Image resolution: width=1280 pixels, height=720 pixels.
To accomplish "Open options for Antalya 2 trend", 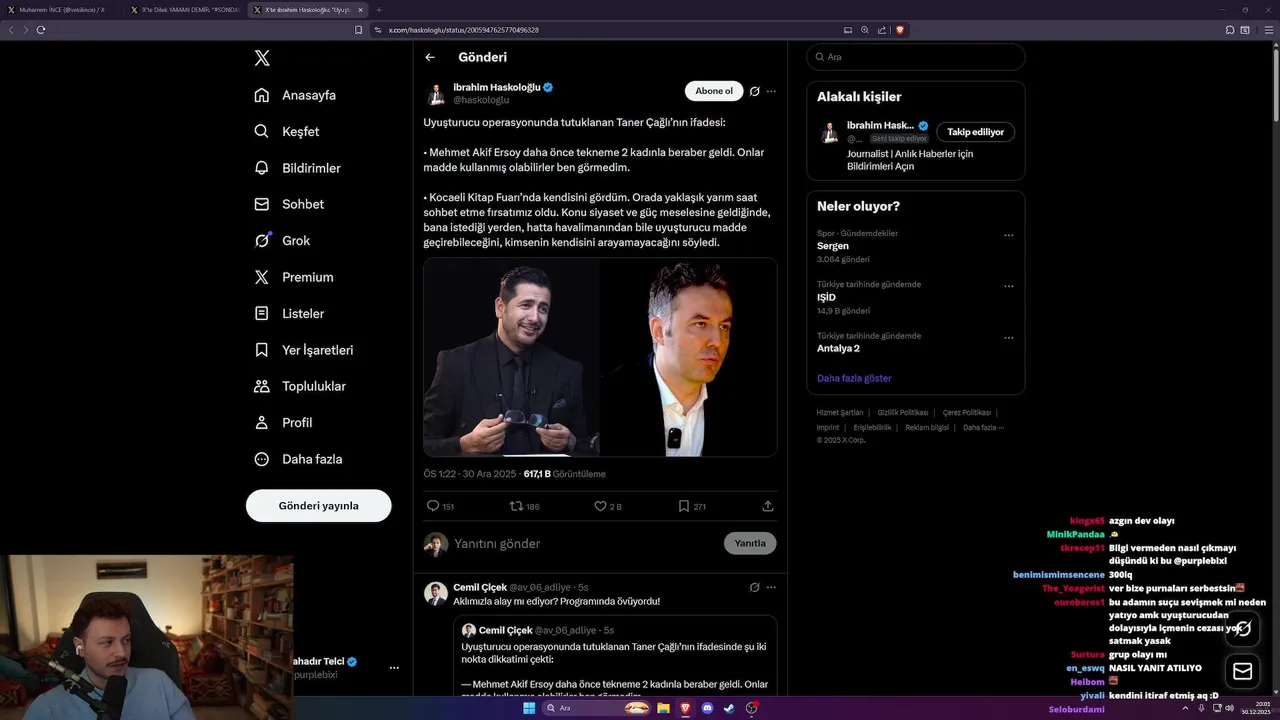I will 1009,338.
